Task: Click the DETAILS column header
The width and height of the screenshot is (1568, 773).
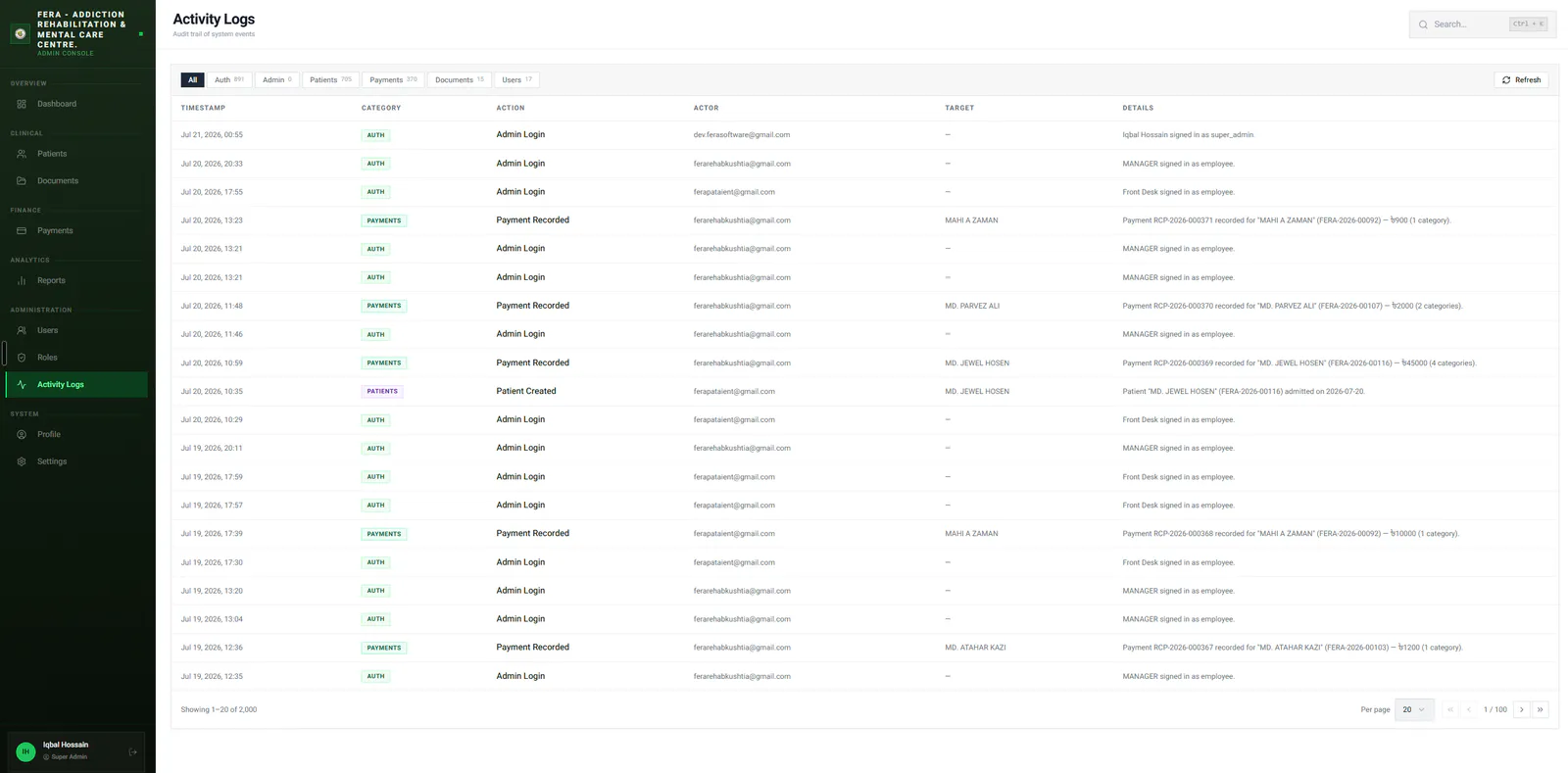Action: click(x=1138, y=108)
